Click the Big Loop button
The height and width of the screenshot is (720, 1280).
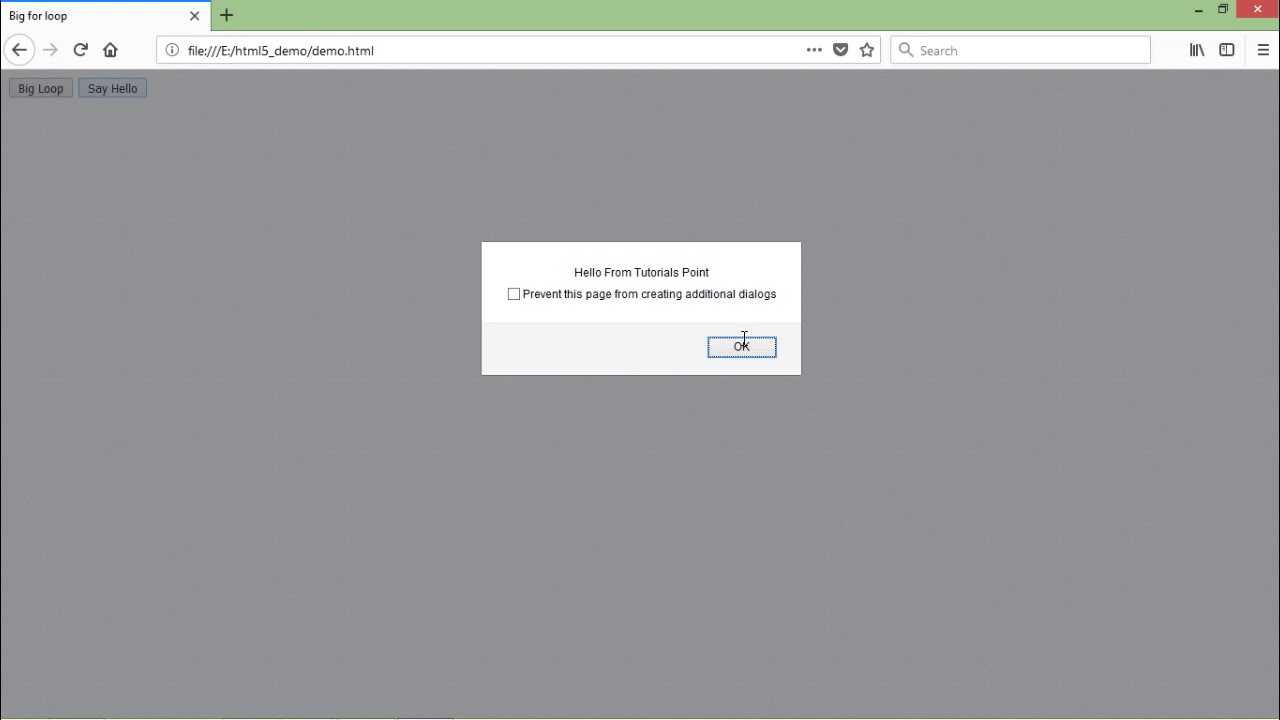coord(41,89)
